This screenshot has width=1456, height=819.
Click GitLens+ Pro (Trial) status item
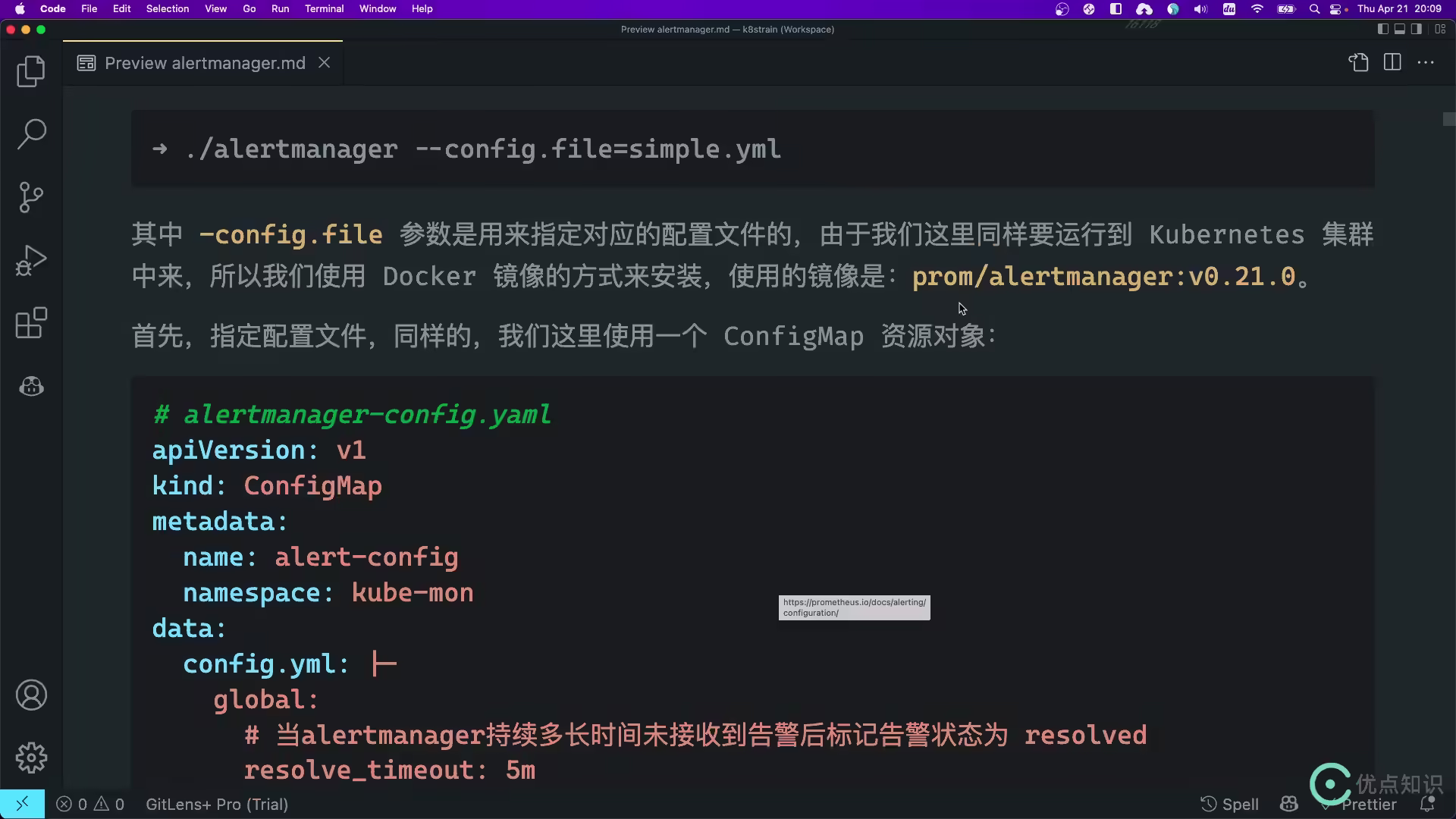click(x=217, y=804)
